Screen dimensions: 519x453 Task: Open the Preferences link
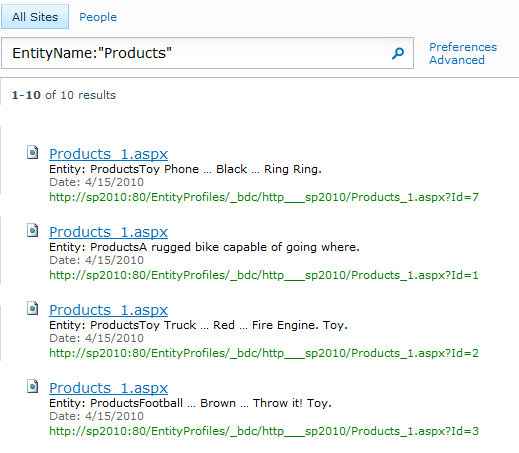(x=463, y=47)
